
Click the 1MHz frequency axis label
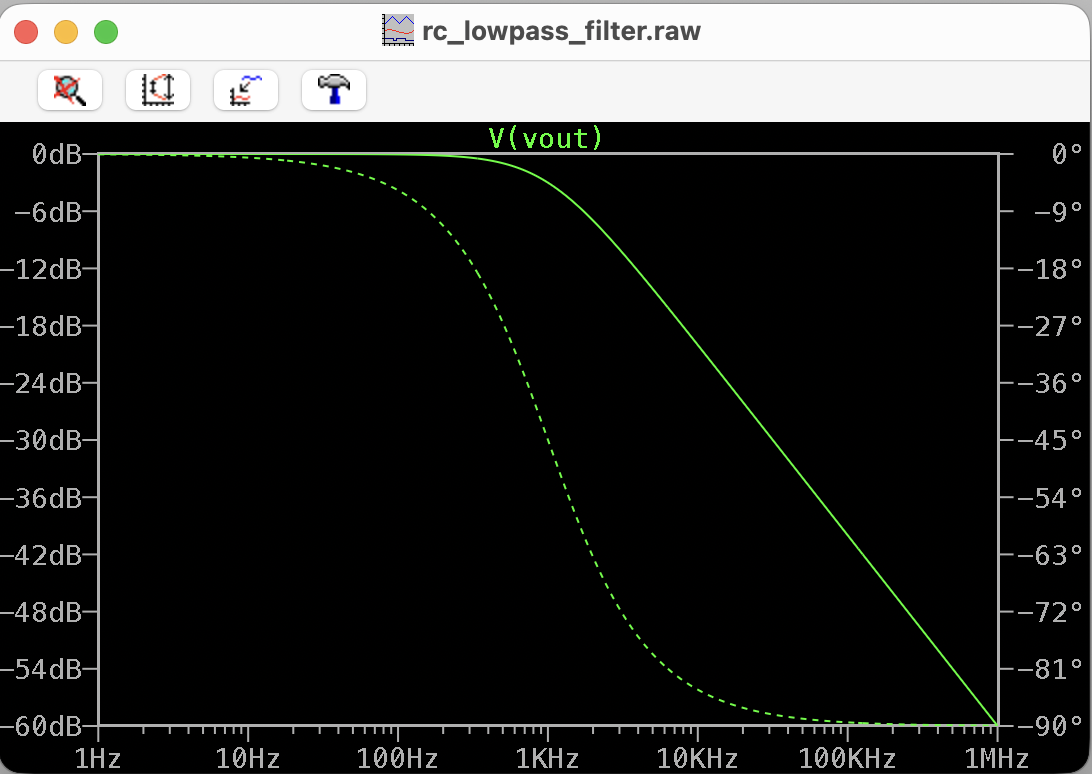point(997,758)
